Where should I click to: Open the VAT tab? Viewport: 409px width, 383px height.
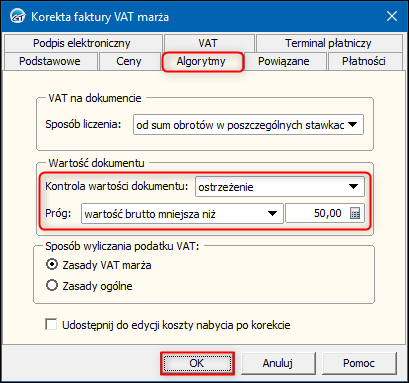coord(208,43)
